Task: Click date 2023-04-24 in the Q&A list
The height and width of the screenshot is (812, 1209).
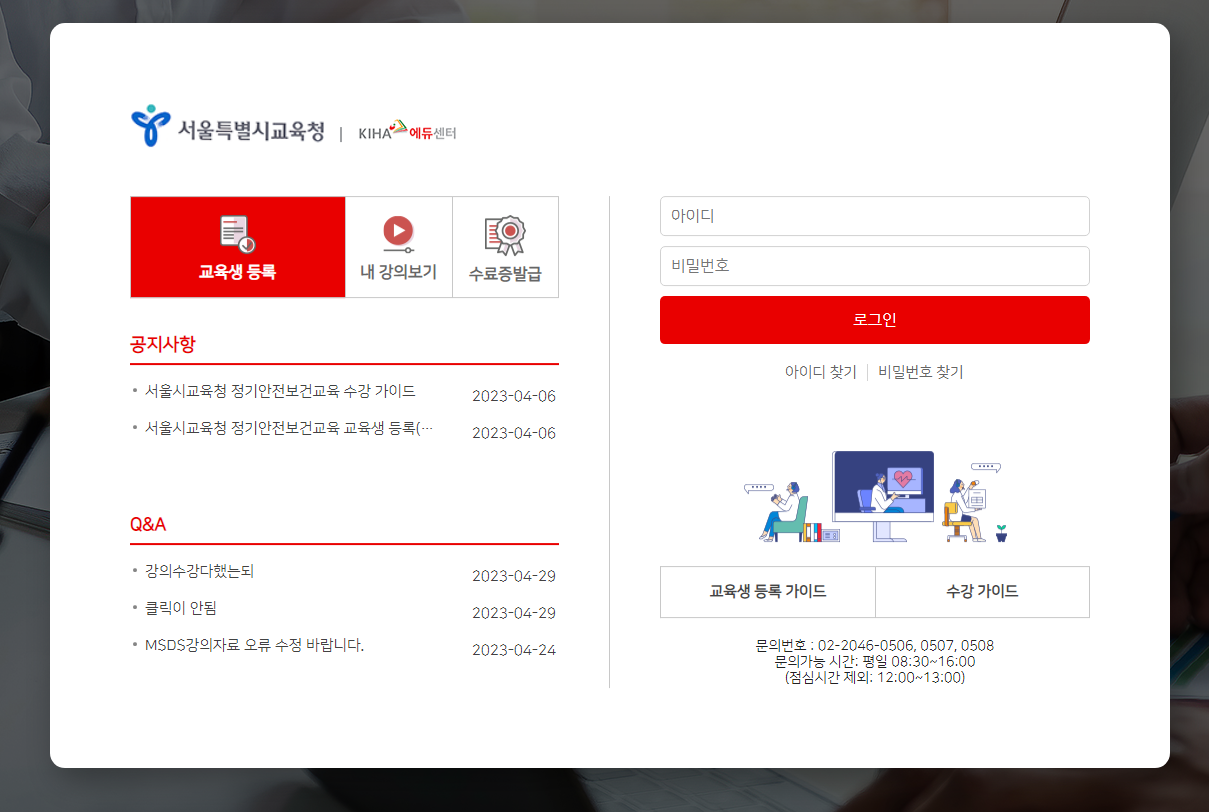Action: click(x=514, y=650)
